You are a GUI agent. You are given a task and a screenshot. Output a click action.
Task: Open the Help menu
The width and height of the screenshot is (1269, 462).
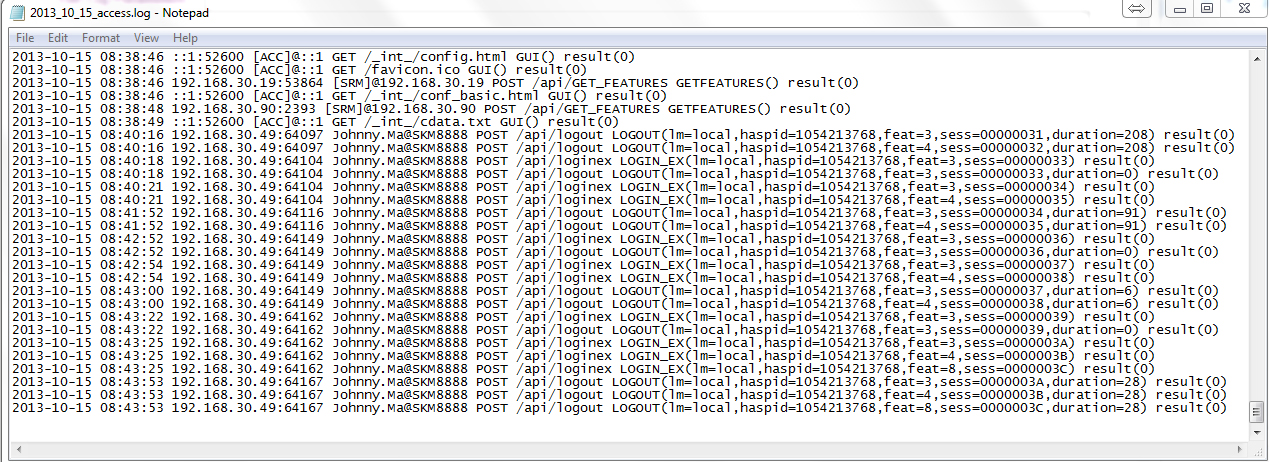(185, 38)
